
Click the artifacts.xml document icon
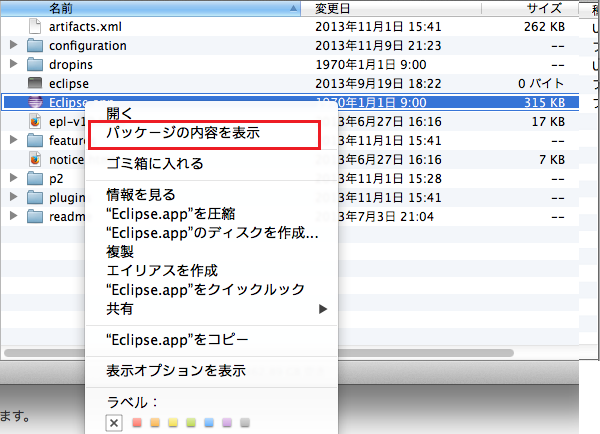pyautogui.click(x=35, y=26)
